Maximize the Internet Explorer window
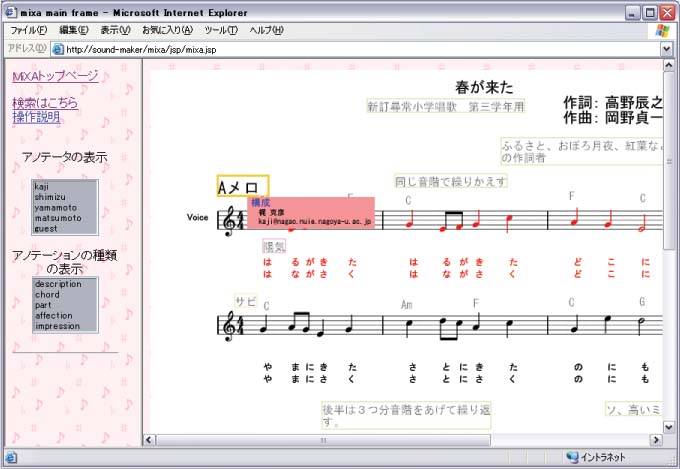 click(x=650, y=13)
